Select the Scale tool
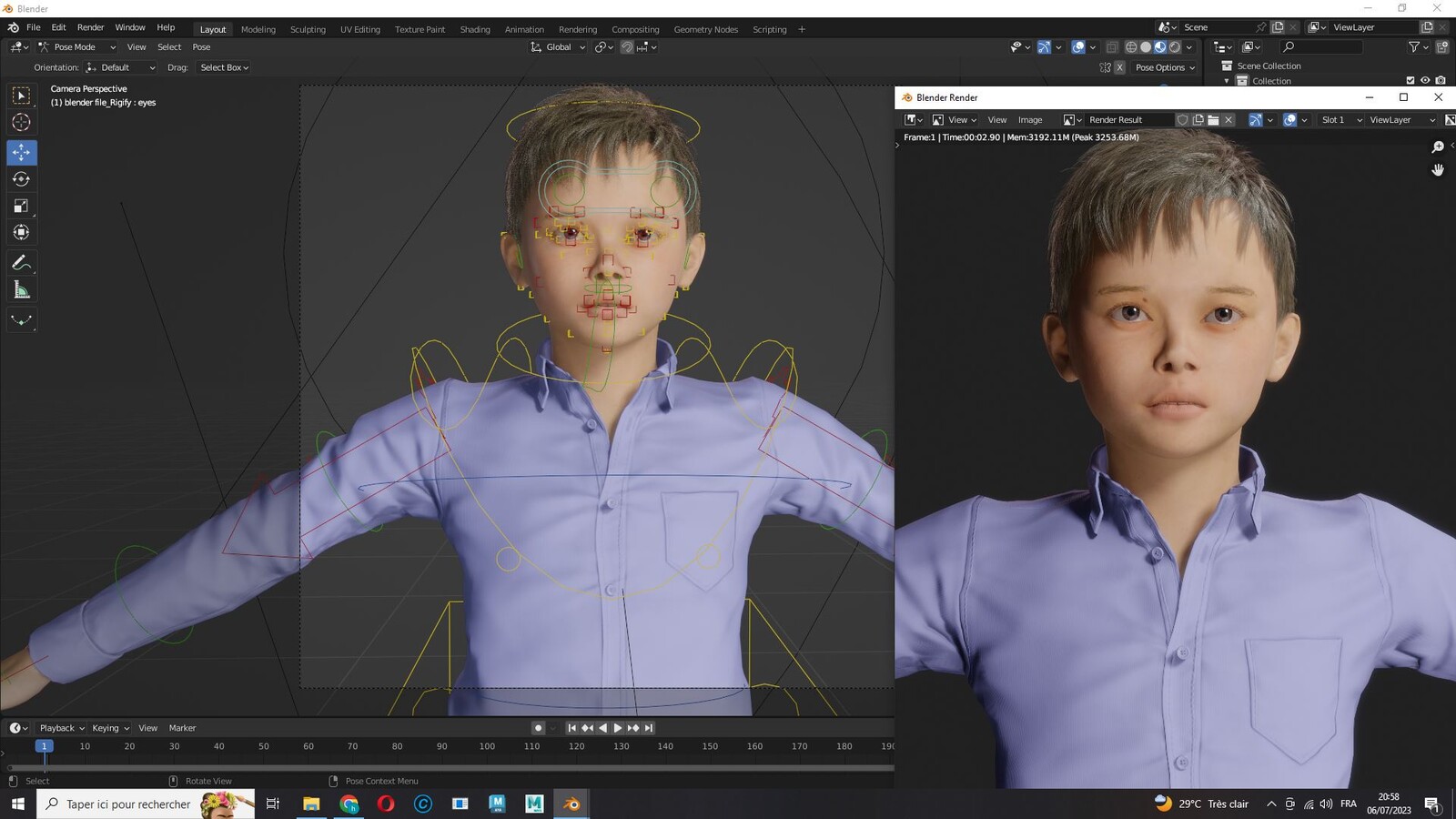1456x819 pixels. 22,206
